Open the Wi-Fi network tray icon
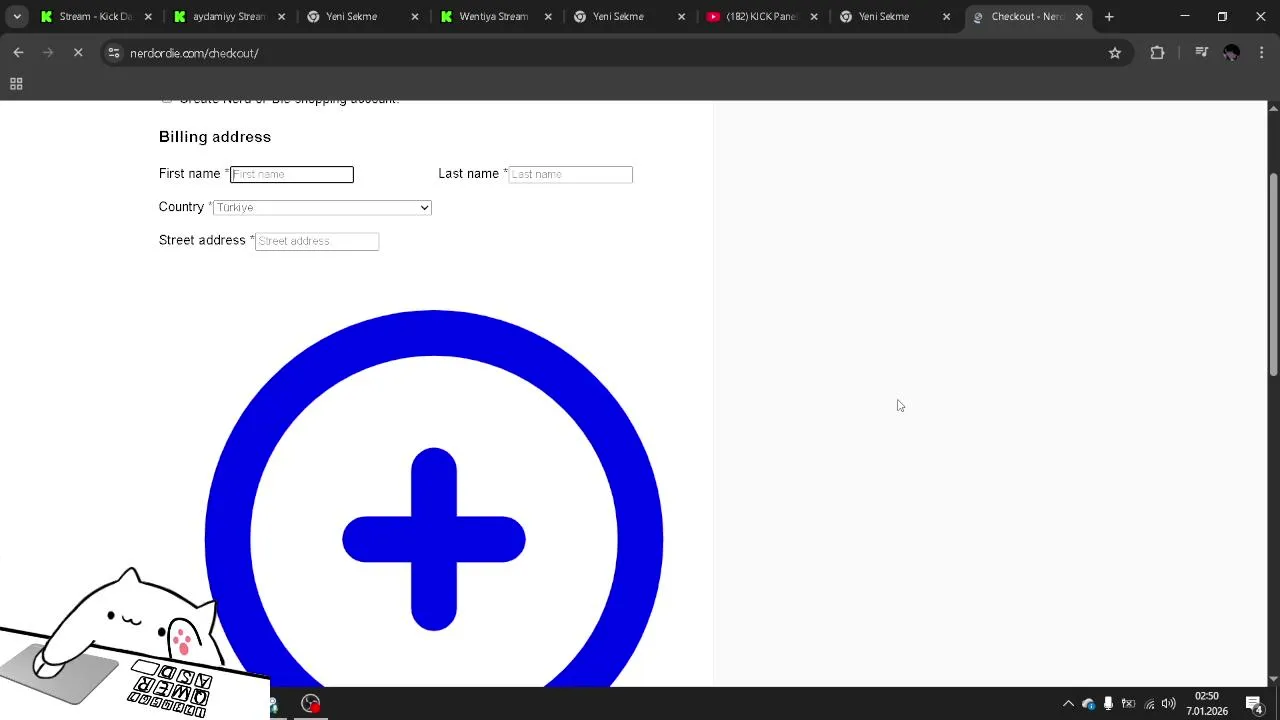The height and width of the screenshot is (720, 1280). tap(1149, 704)
